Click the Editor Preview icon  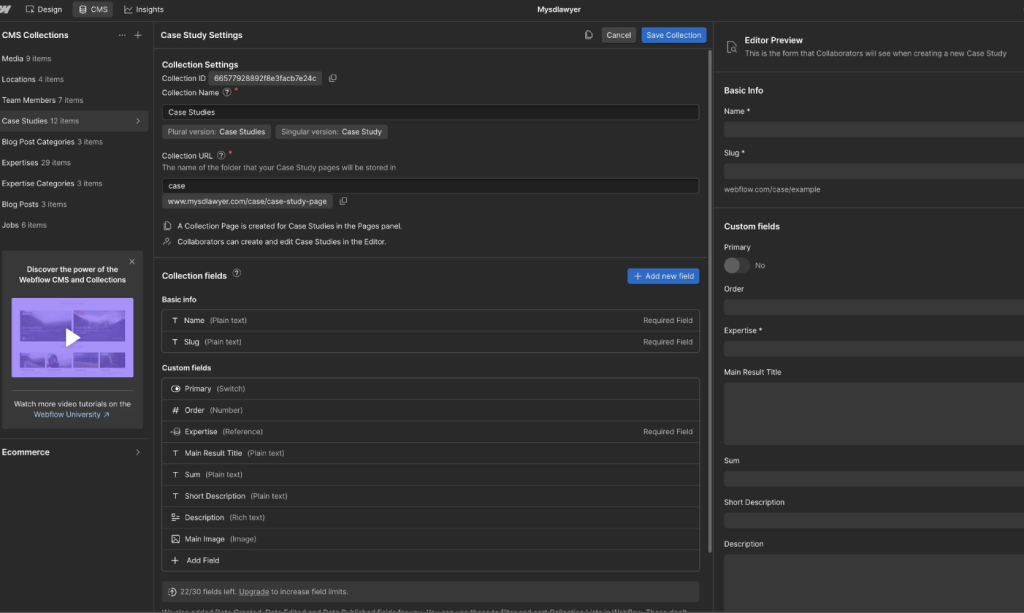731,47
